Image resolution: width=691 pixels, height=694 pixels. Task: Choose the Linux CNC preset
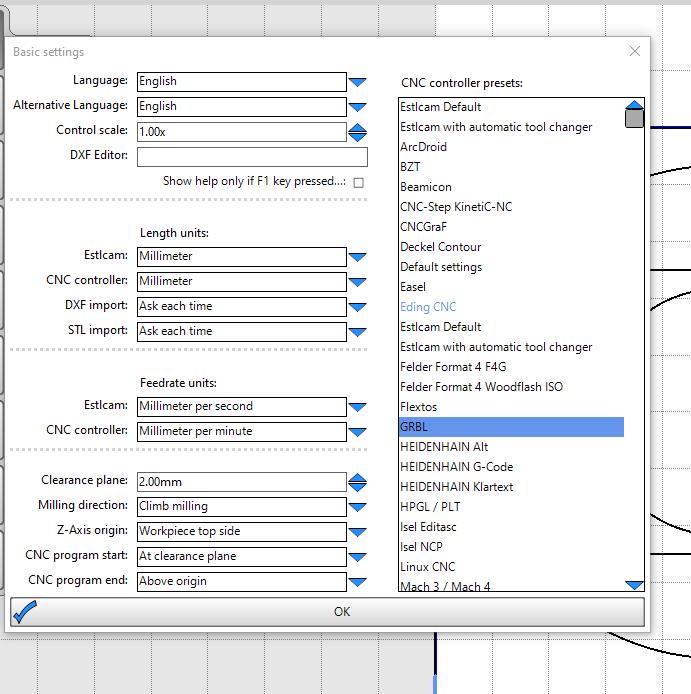[427, 567]
